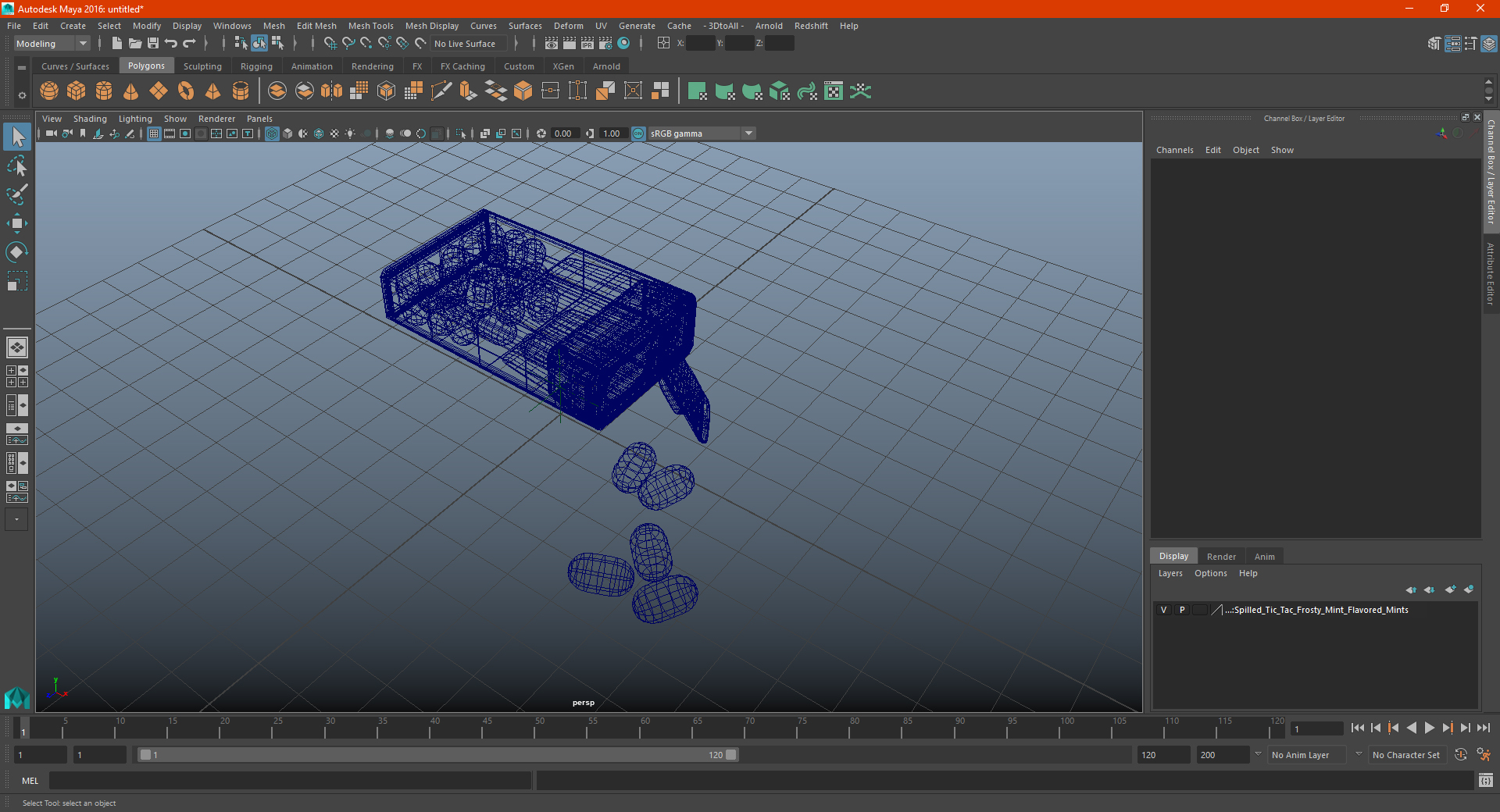Viewport: 1500px width, 812px height.
Task: Open the Script Editor icon
Action: coord(1486,780)
